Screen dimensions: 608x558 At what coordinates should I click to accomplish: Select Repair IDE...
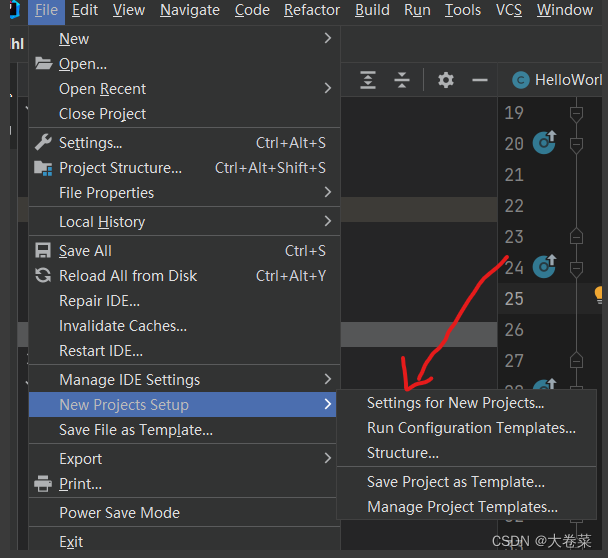coord(184,301)
